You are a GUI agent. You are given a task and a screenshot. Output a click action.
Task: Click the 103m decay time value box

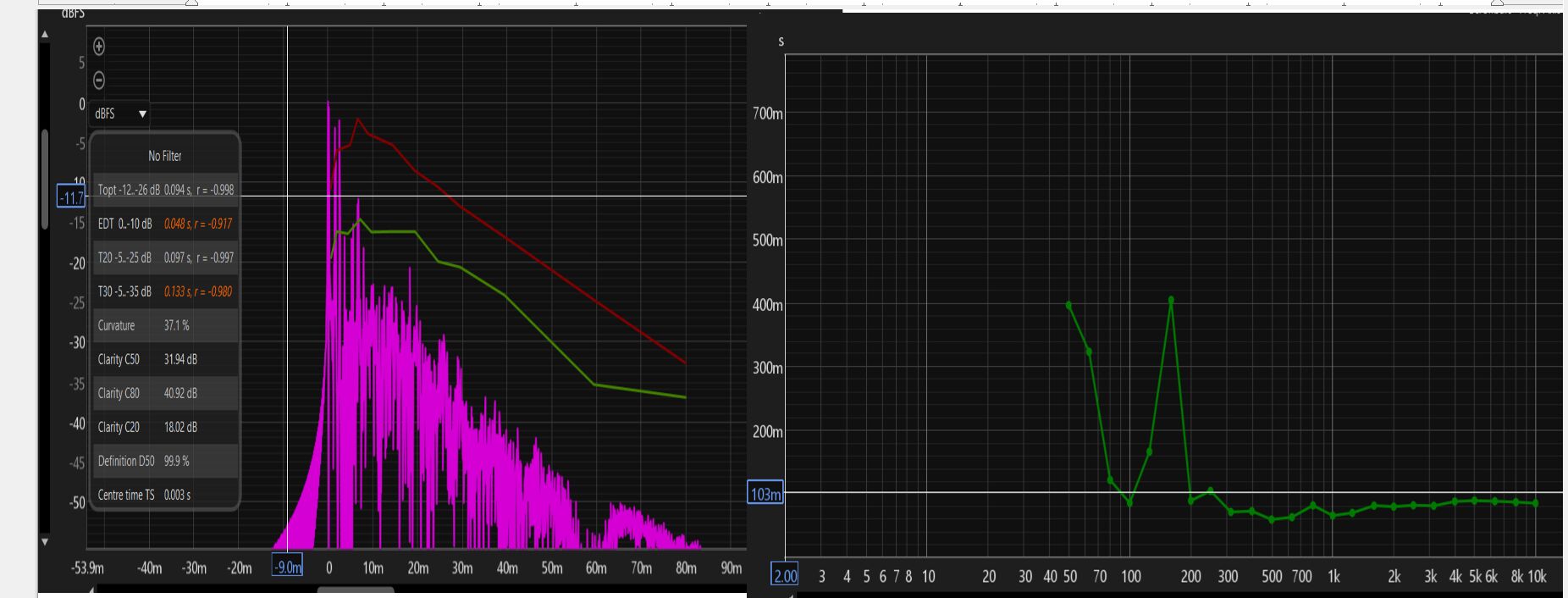tap(765, 494)
